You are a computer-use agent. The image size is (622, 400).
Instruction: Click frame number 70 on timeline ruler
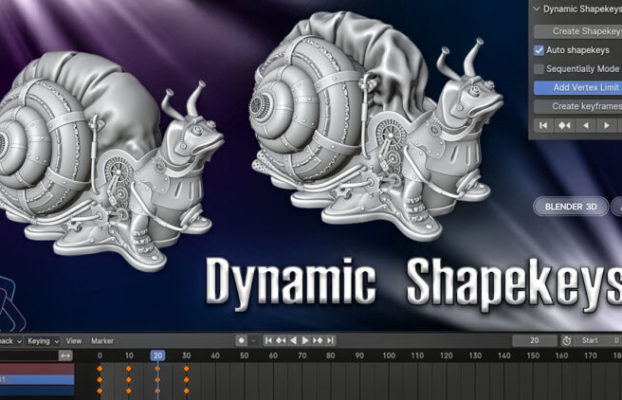coord(302,356)
